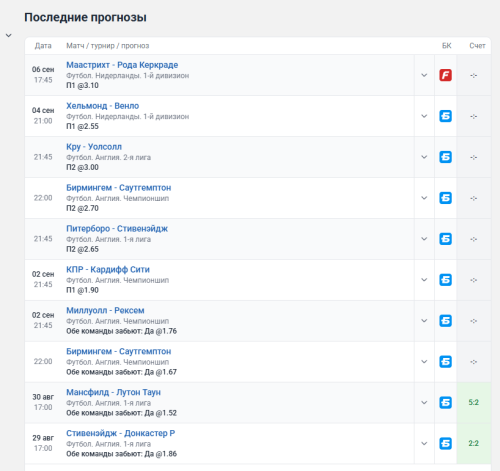The height and width of the screenshot is (471, 500).
Task: Expand the Мансфилд - Лутон Таун forecast
Action: (424, 403)
